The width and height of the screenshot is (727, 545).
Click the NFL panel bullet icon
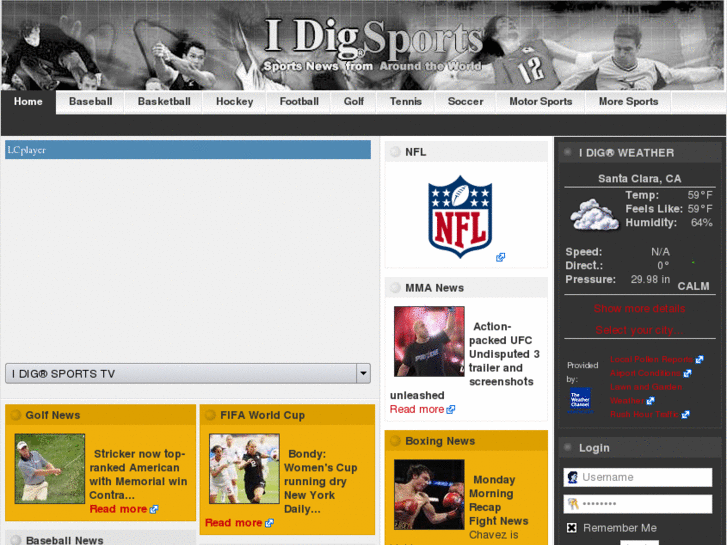point(395,152)
